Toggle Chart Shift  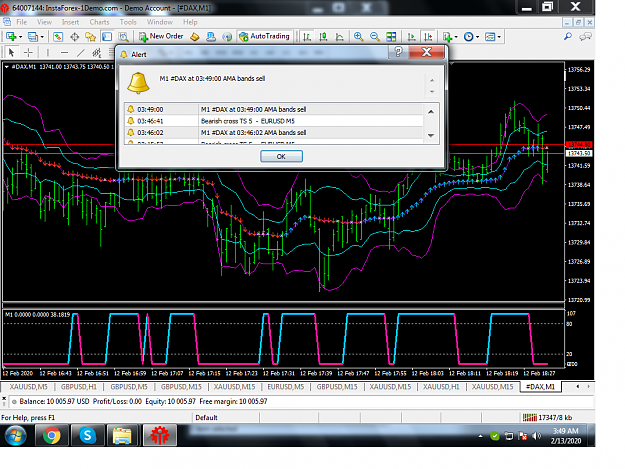(x=428, y=37)
